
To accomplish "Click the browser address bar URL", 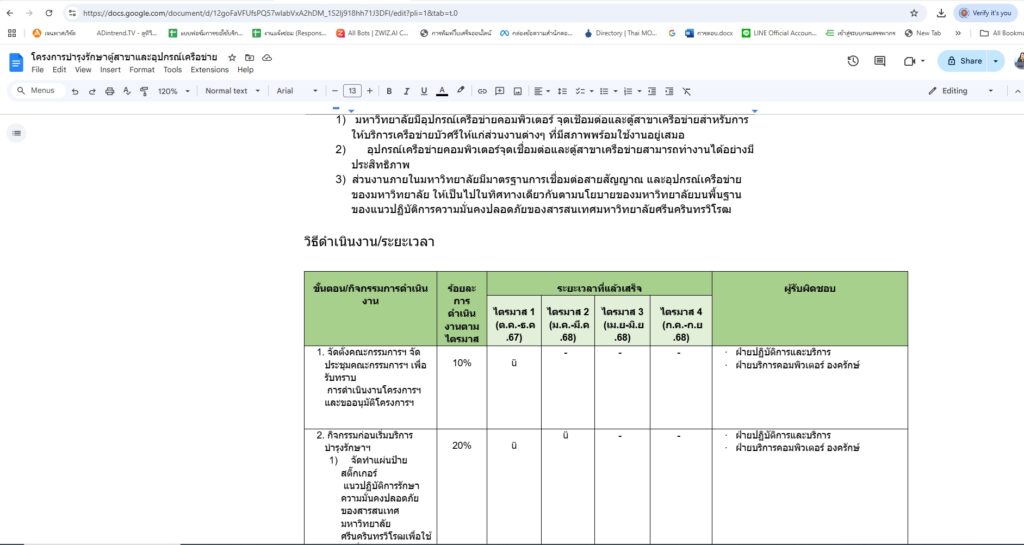I will (x=270, y=13).
